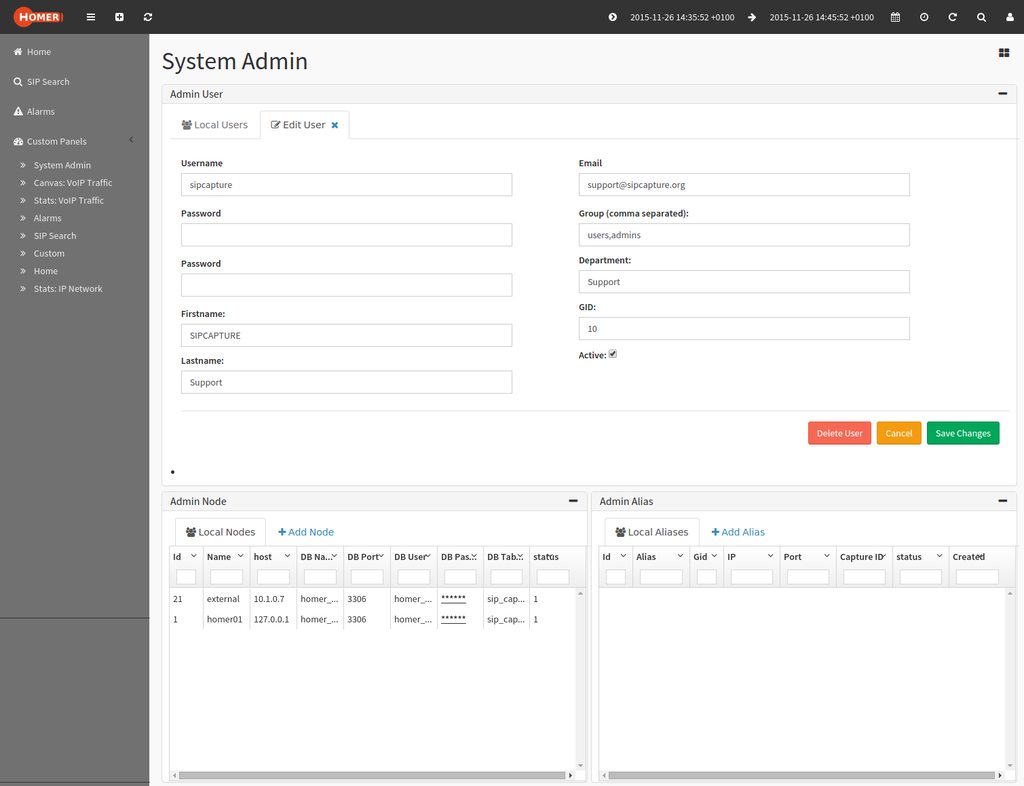Click the Add Node tab
1024x786 pixels.
pyautogui.click(x=306, y=532)
